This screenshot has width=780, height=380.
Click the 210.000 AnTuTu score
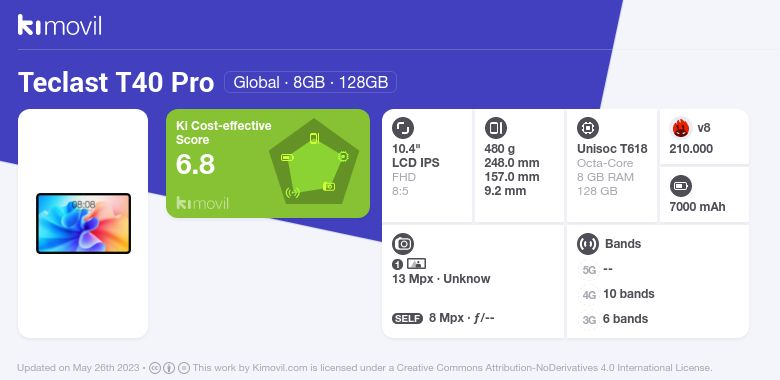[691, 149]
